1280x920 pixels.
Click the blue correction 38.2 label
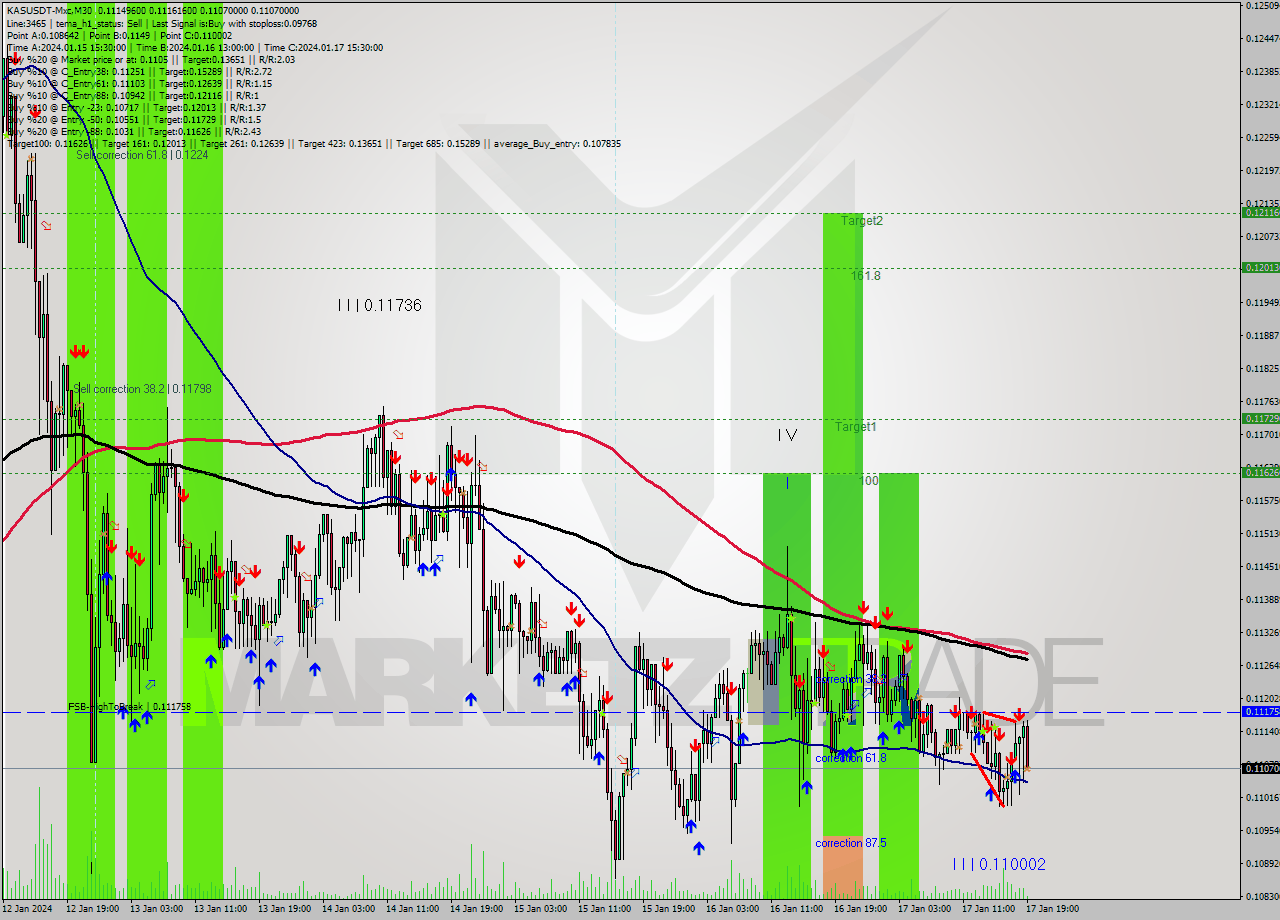[850, 678]
